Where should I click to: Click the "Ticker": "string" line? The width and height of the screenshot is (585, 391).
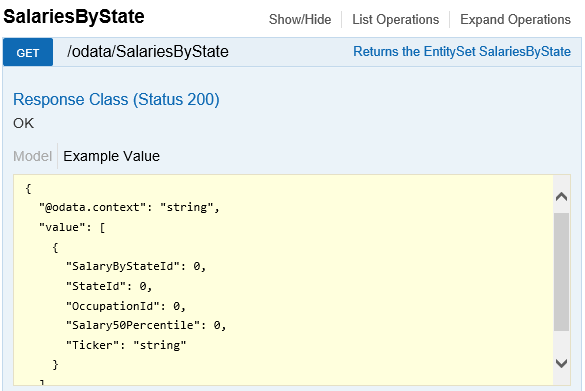tap(126, 345)
